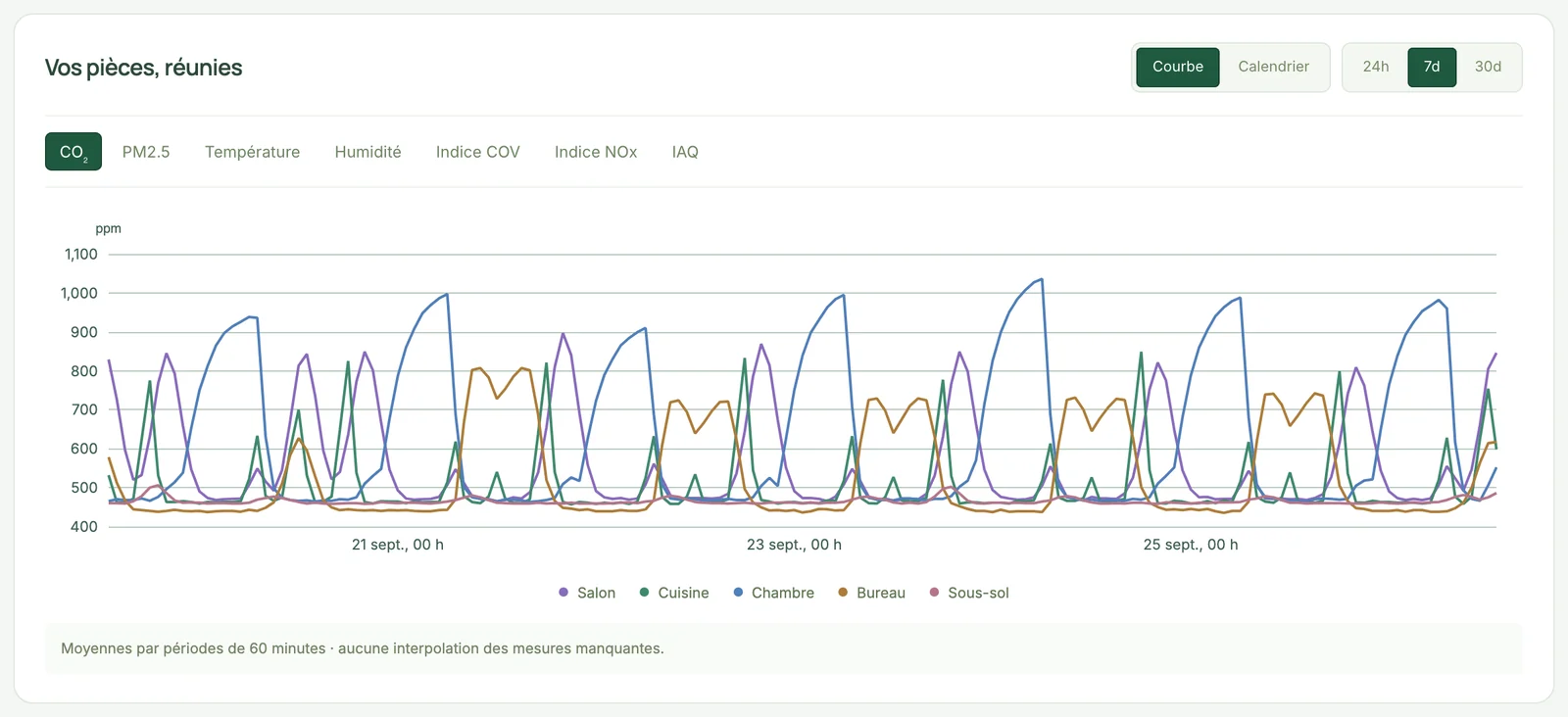
Task: Switch to the Calendrier view
Action: [1273, 67]
